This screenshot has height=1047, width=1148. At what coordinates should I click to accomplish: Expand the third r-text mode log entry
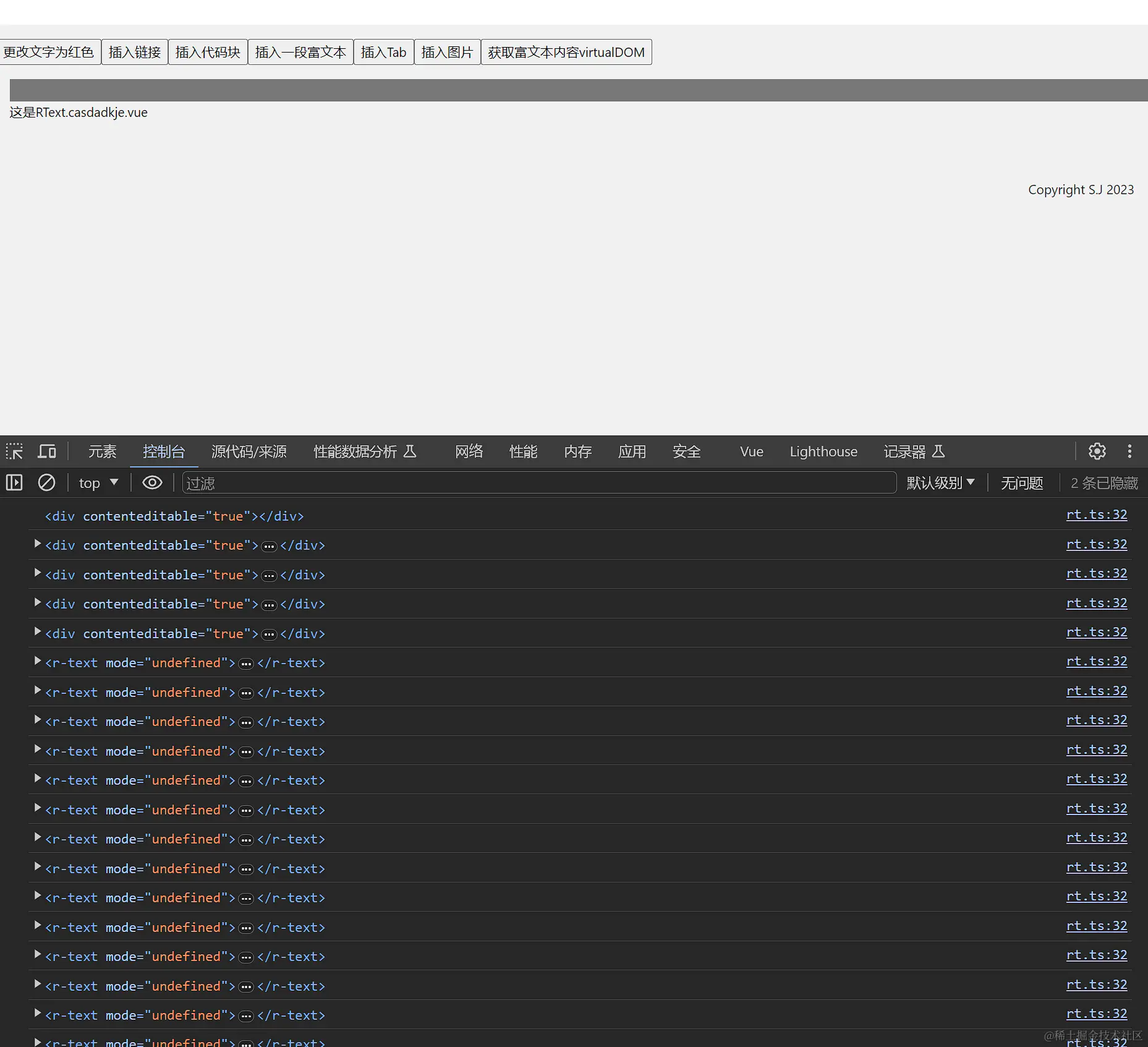click(38, 720)
